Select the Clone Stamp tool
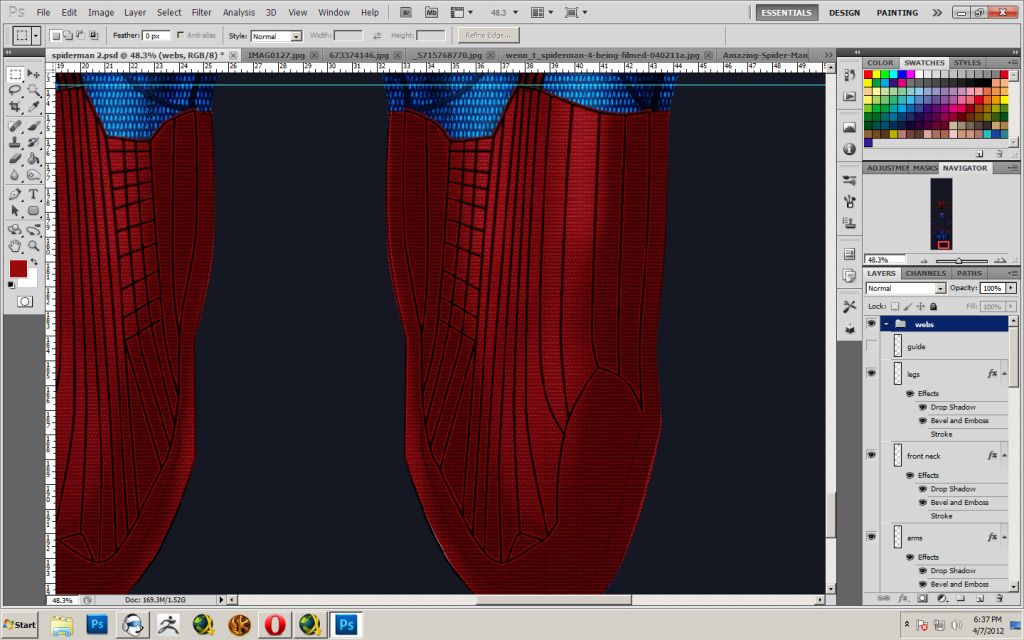Screen dimensions: 1024x640 point(15,142)
